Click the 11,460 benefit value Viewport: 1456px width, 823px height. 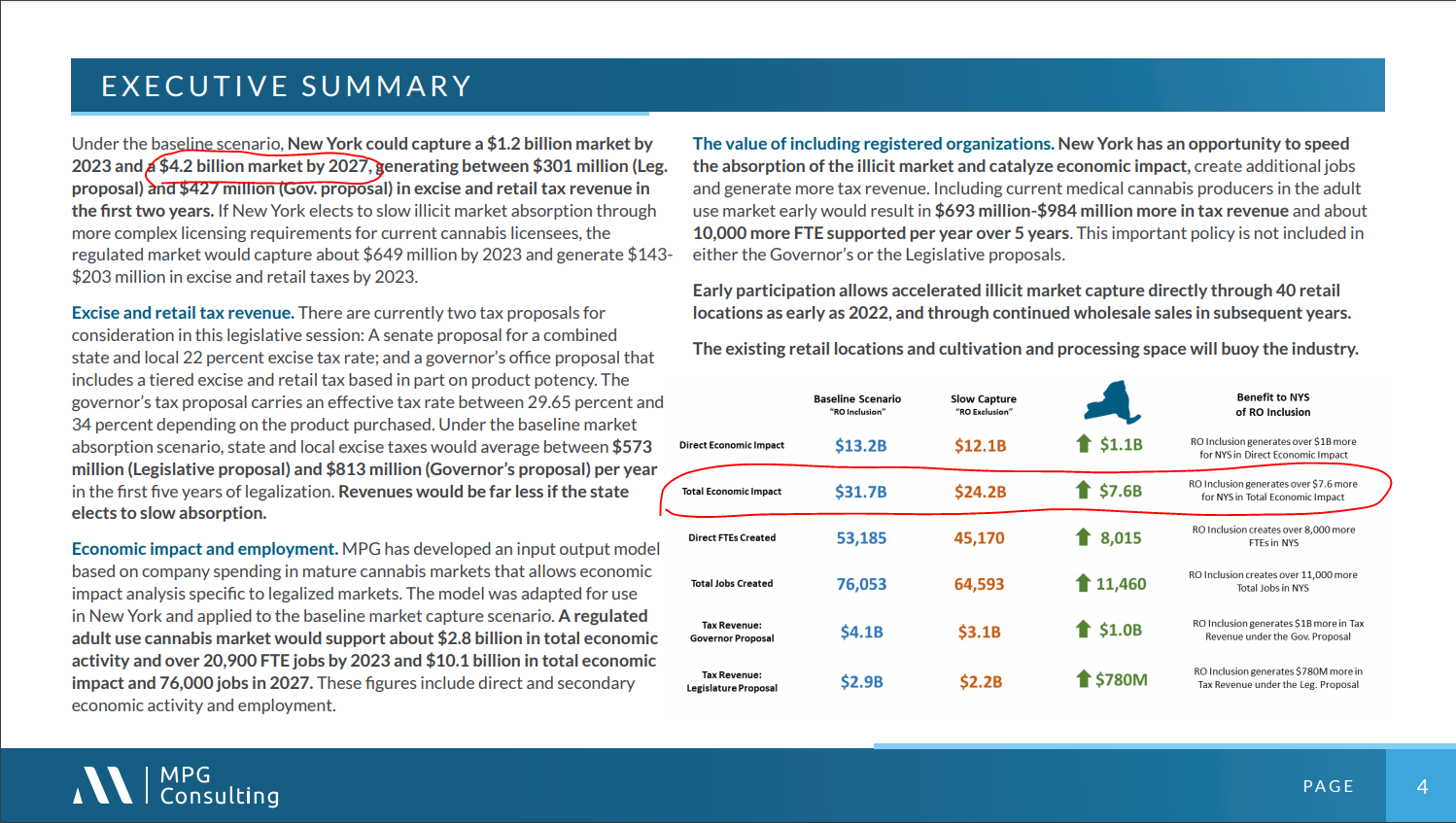pyautogui.click(x=1121, y=584)
